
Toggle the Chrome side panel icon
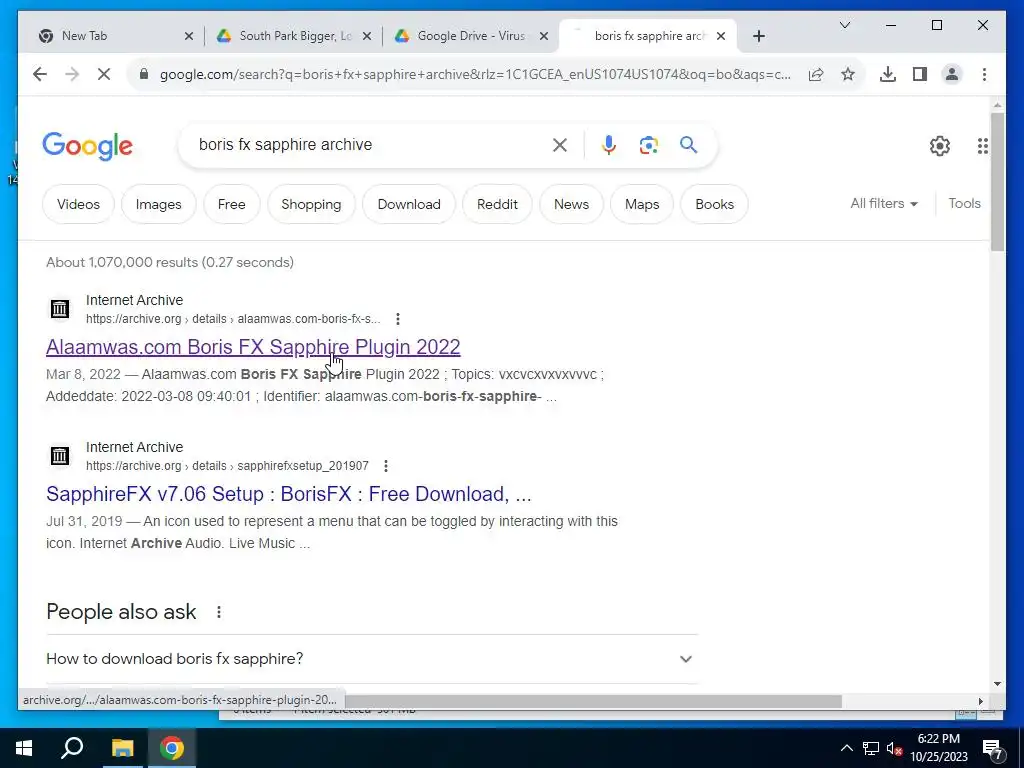[x=920, y=74]
